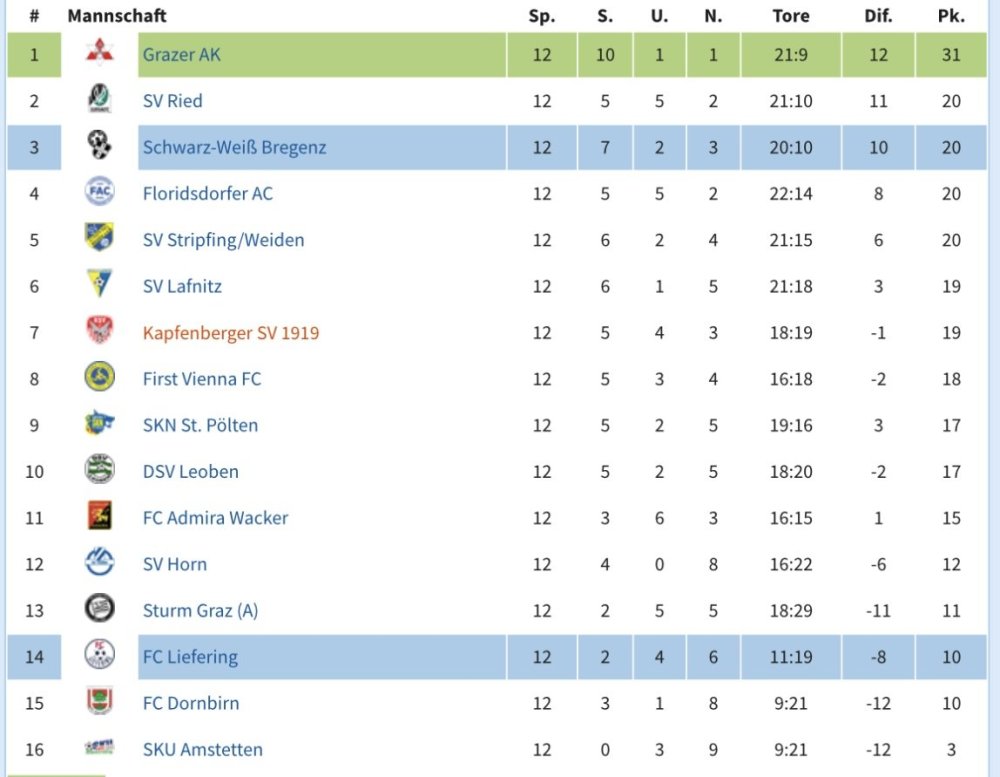Click the SV Stripfing/Weiden crest

[x=99, y=239]
